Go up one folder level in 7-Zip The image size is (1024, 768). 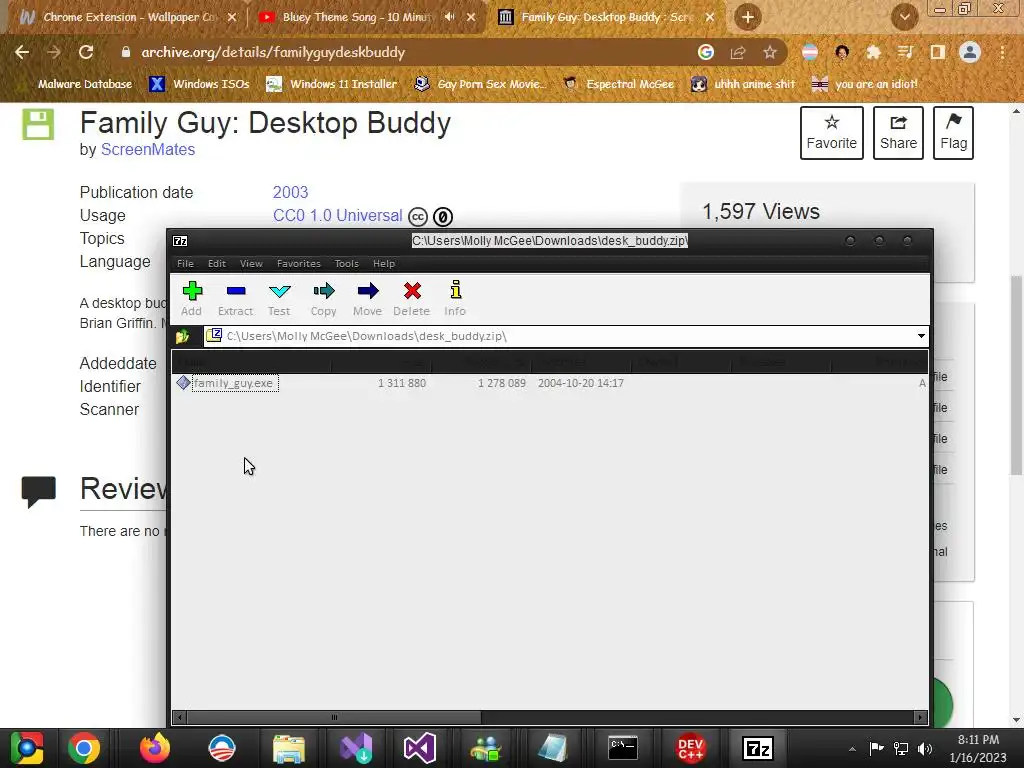tap(182, 336)
